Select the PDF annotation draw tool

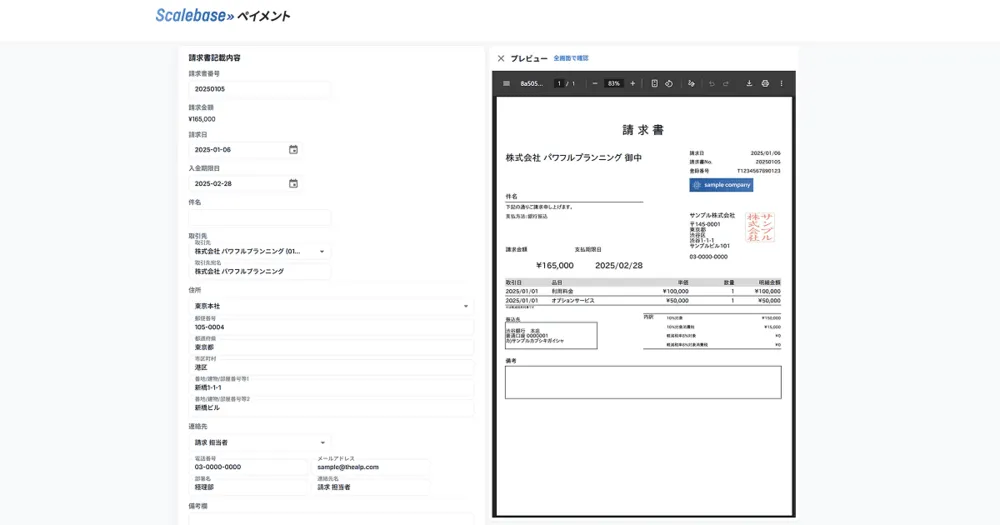pos(691,83)
